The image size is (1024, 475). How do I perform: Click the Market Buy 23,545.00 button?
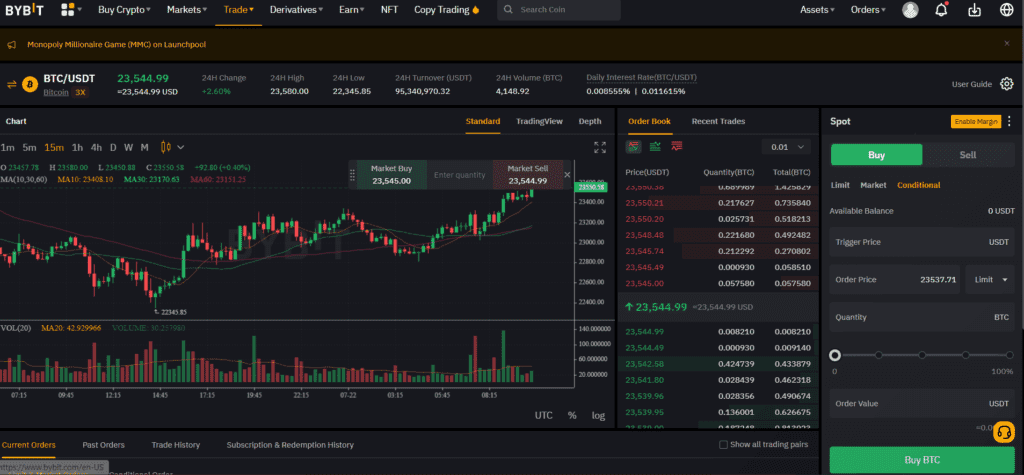point(391,175)
